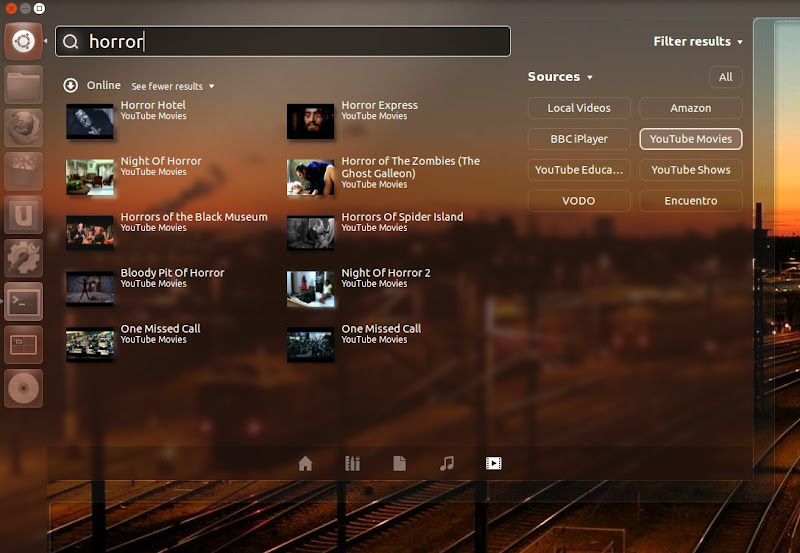Toggle YouTube Education source filter
The height and width of the screenshot is (553, 800).
[x=579, y=170]
